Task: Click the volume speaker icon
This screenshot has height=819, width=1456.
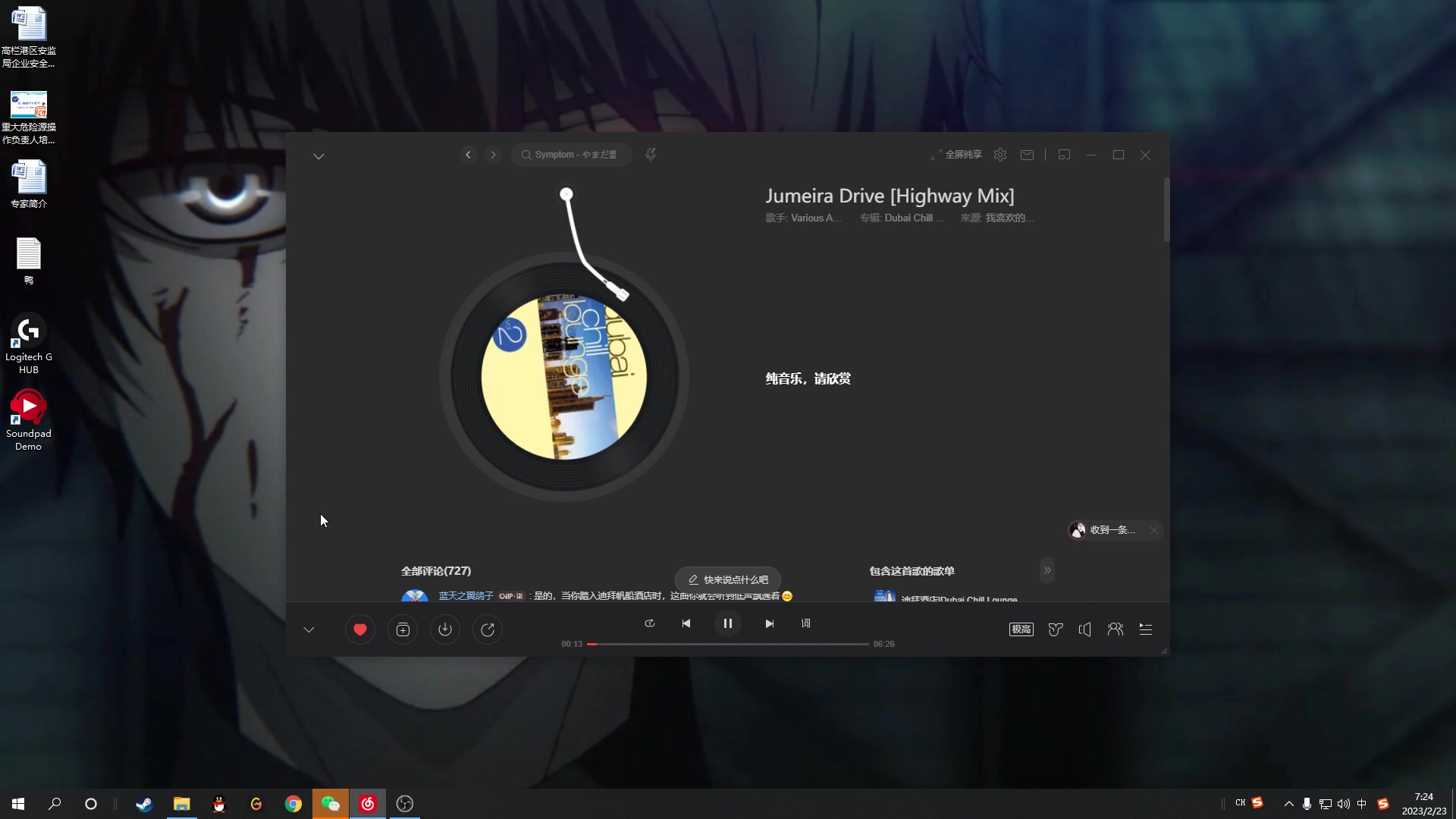Action: [1085, 629]
